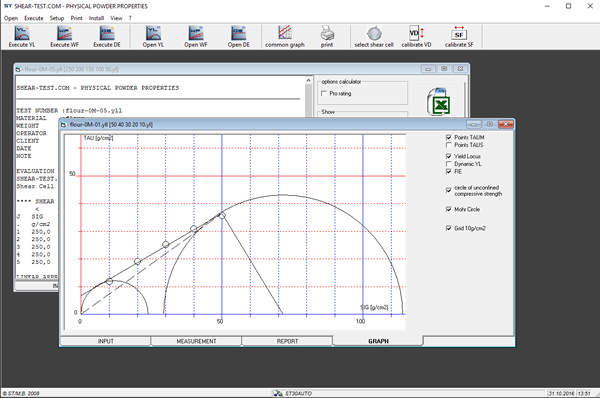This screenshot has height=398, width=600.
Task: Click the print toolbar icon
Action: coord(327,37)
